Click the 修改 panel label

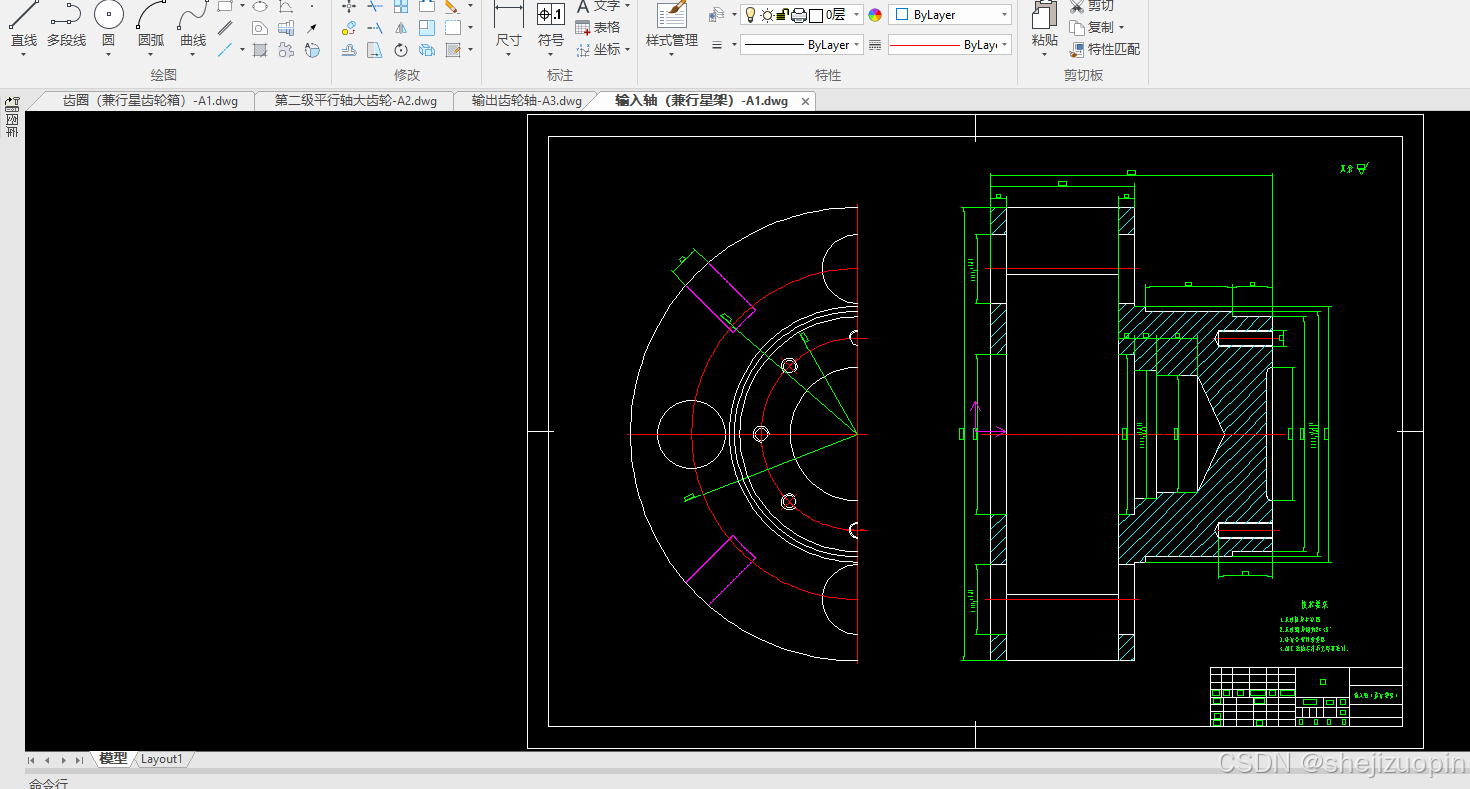[x=407, y=75]
